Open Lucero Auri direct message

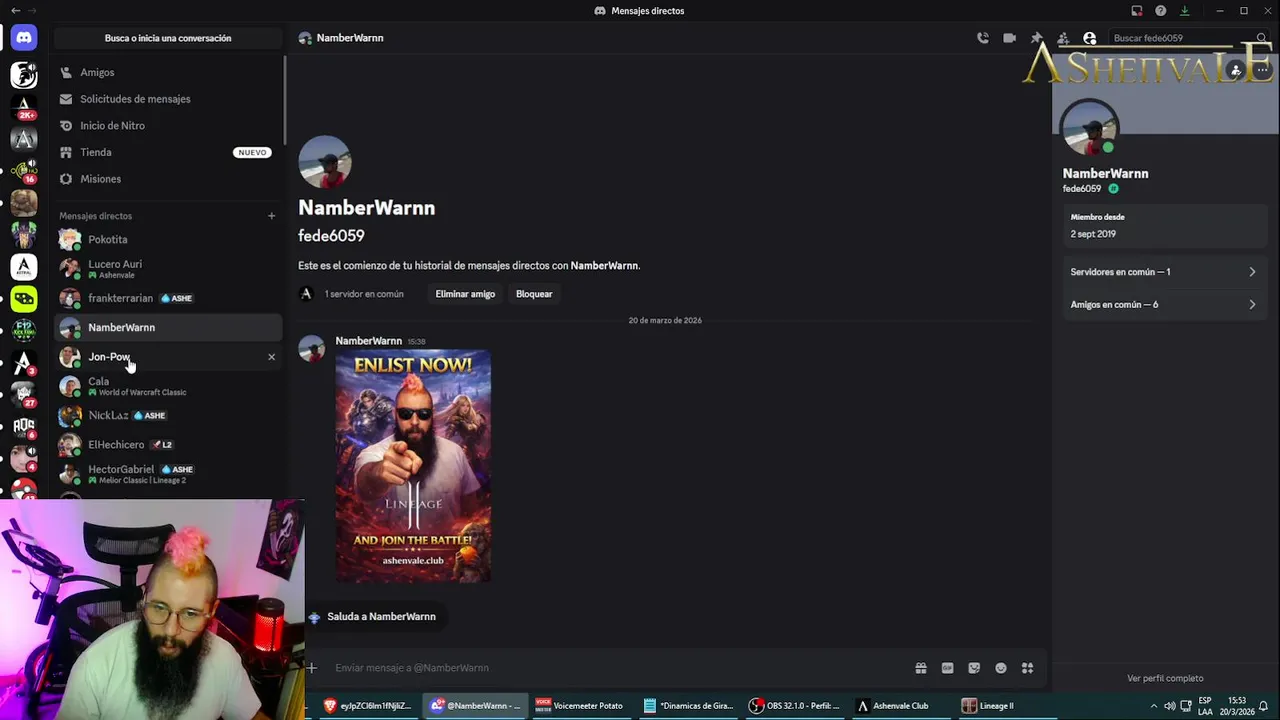(168, 269)
